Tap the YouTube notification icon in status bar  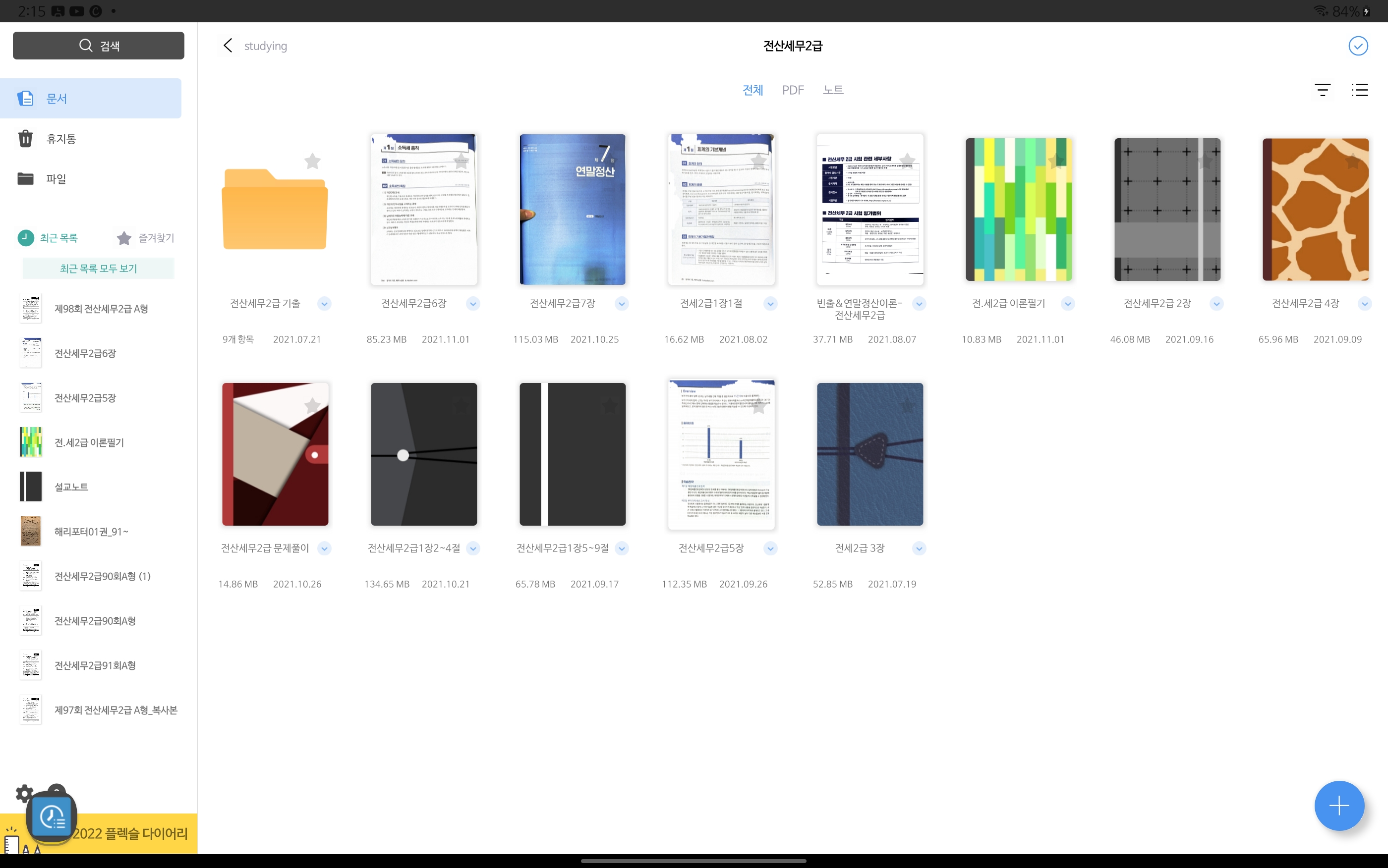pyautogui.click(x=76, y=11)
